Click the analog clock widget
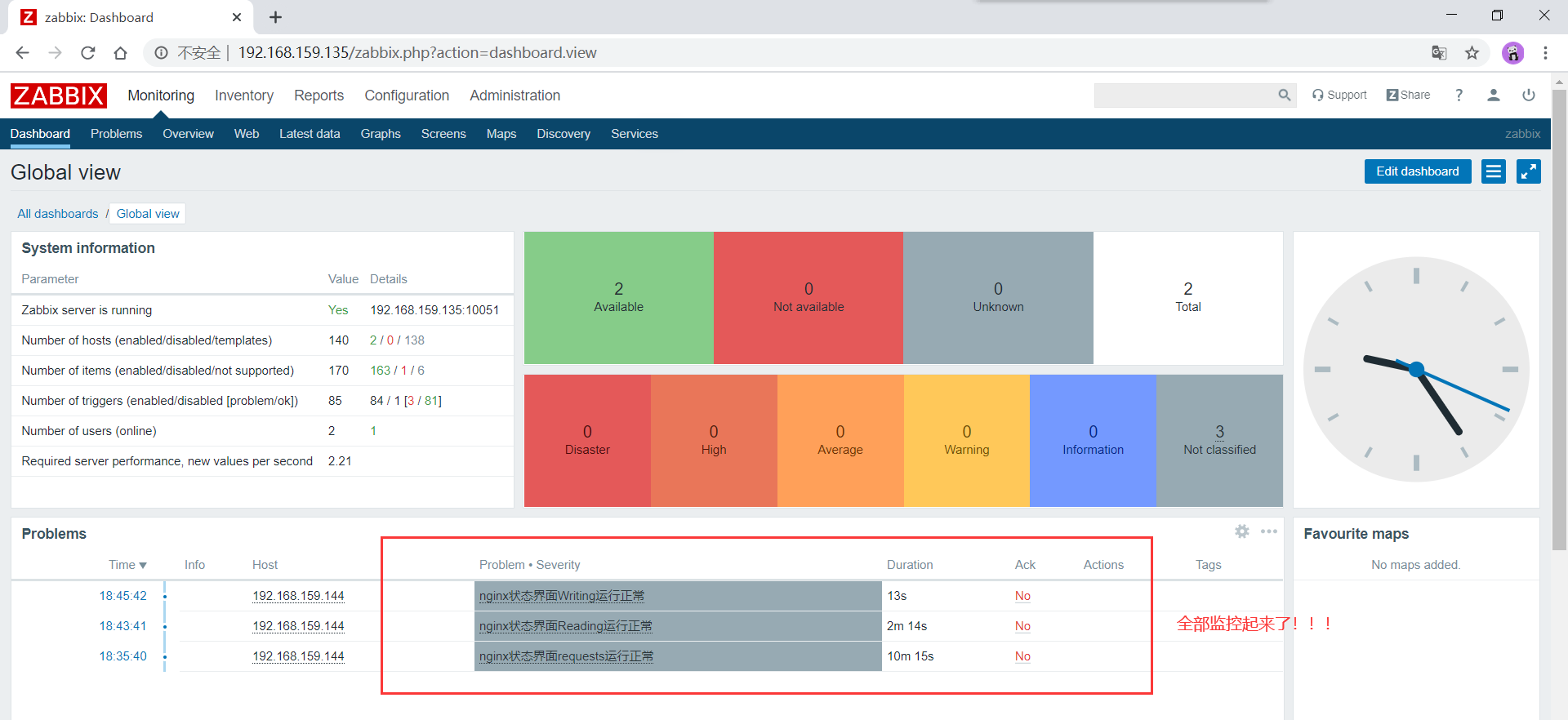Screen dimensions: 1568x720 [1416, 370]
